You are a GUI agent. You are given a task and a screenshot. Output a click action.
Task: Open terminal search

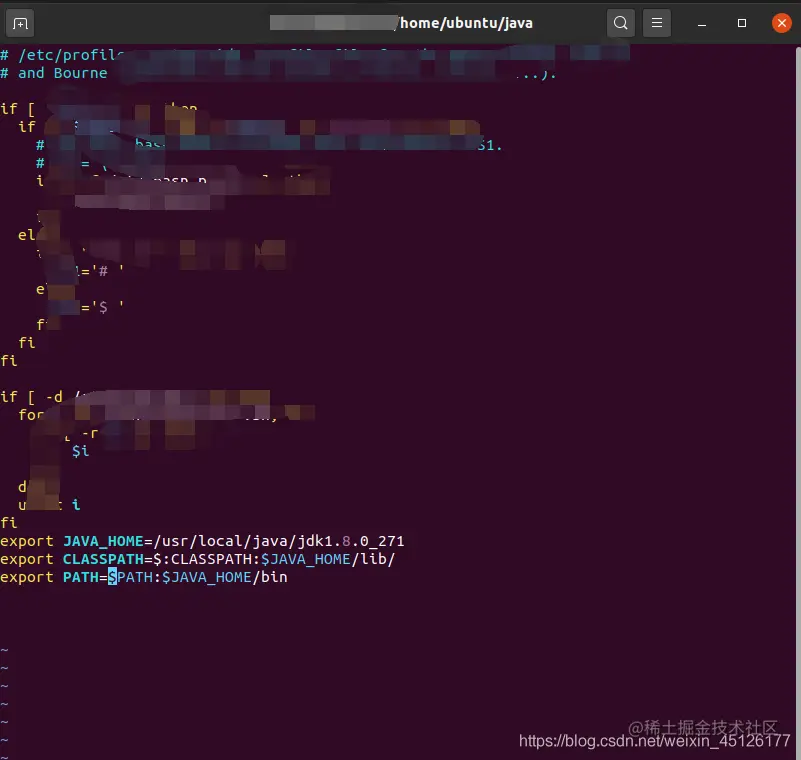pyautogui.click(x=621, y=23)
